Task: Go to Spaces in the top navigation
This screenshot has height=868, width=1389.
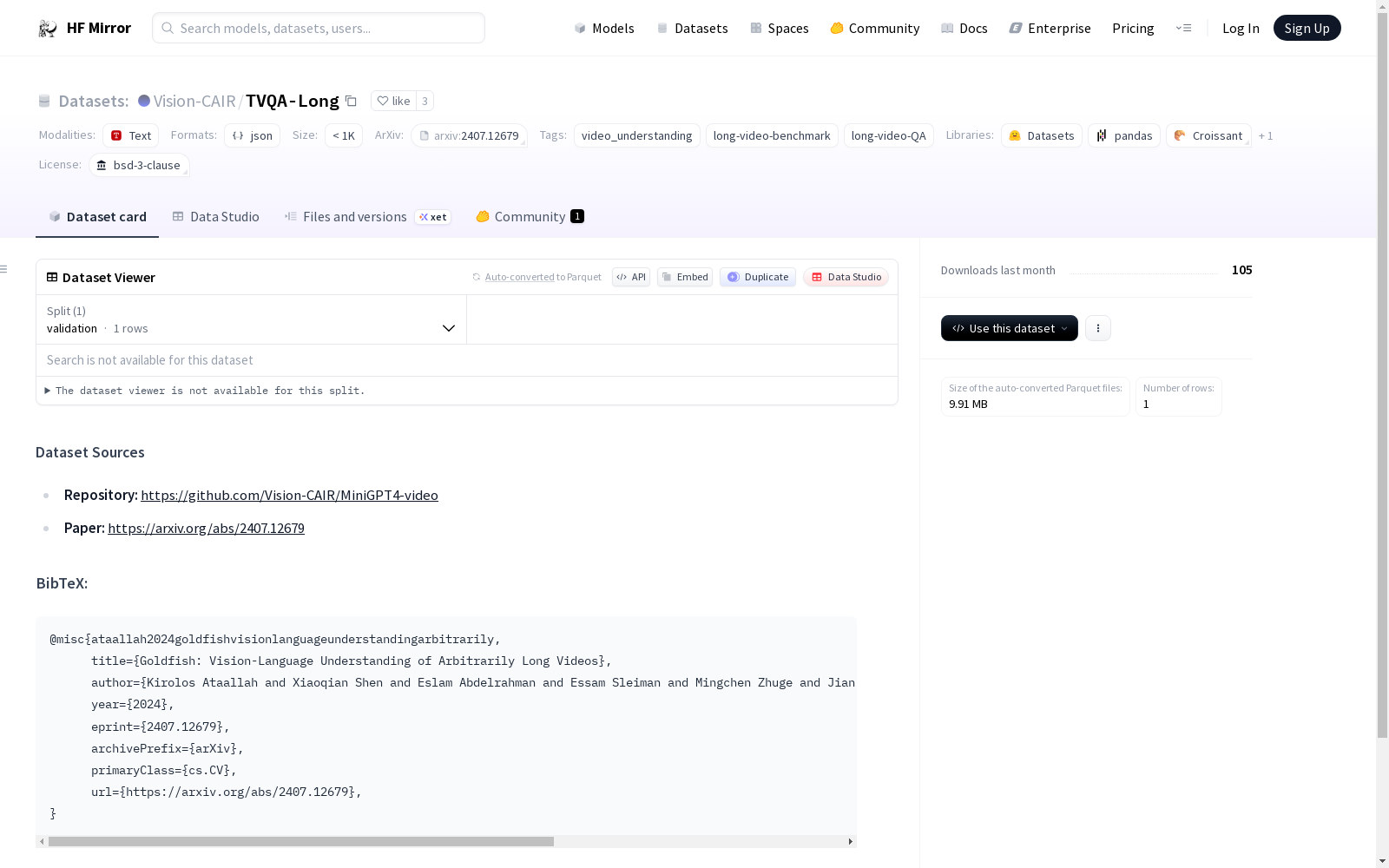Action: coord(780,29)
